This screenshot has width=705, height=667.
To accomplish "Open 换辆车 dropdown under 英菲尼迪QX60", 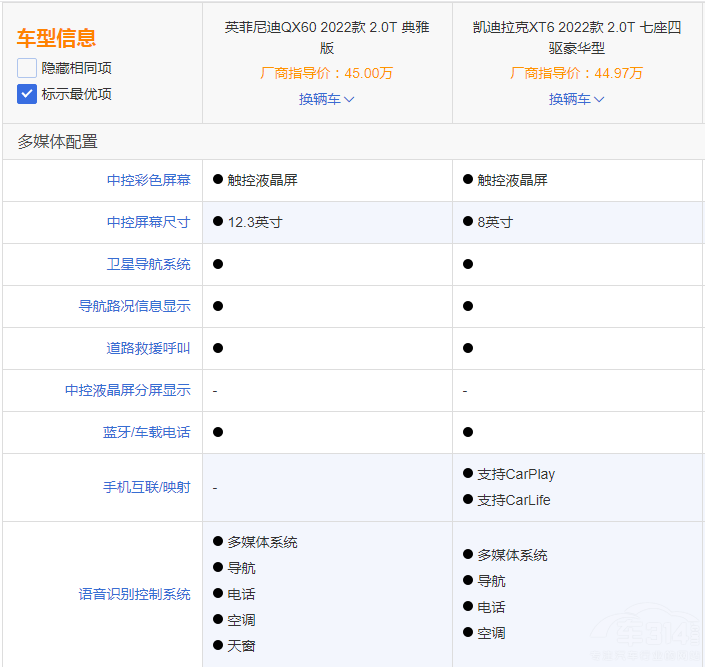I will tap(326, 99).
